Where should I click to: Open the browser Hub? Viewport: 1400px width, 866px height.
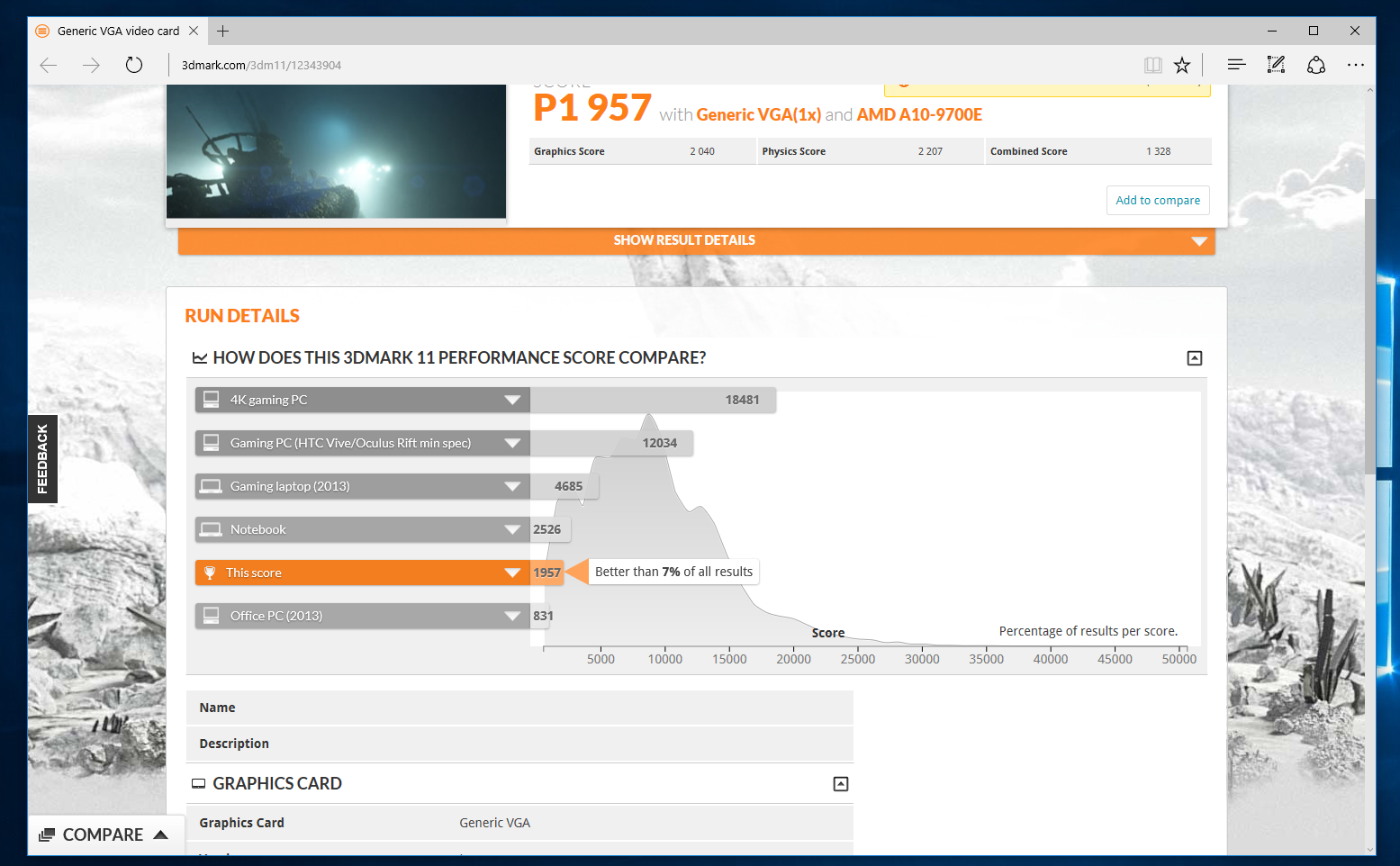[x=1236, y=65]
